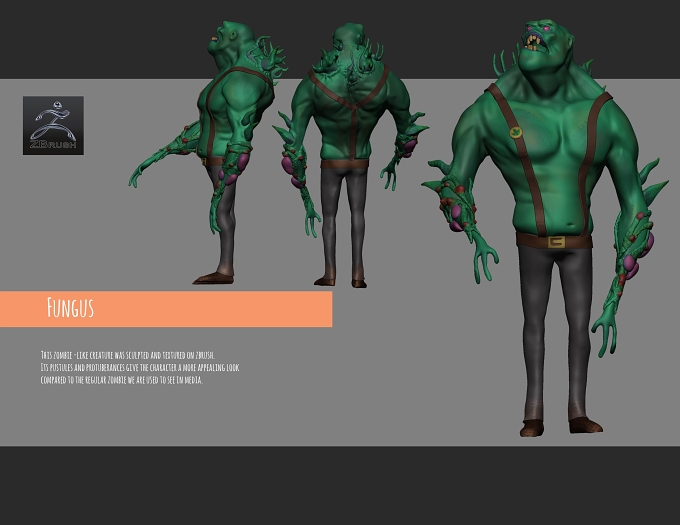Image resolution: width=680 pixels, height=525 pixels.
Task: Click the Y-shaped suspender junction on back view
Action: (354, 107)
